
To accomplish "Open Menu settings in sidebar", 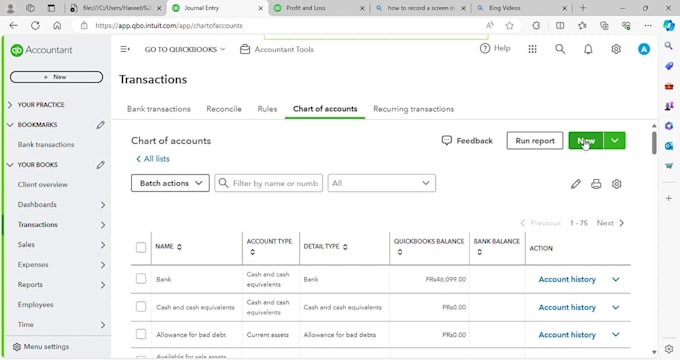I will point(41,347).
